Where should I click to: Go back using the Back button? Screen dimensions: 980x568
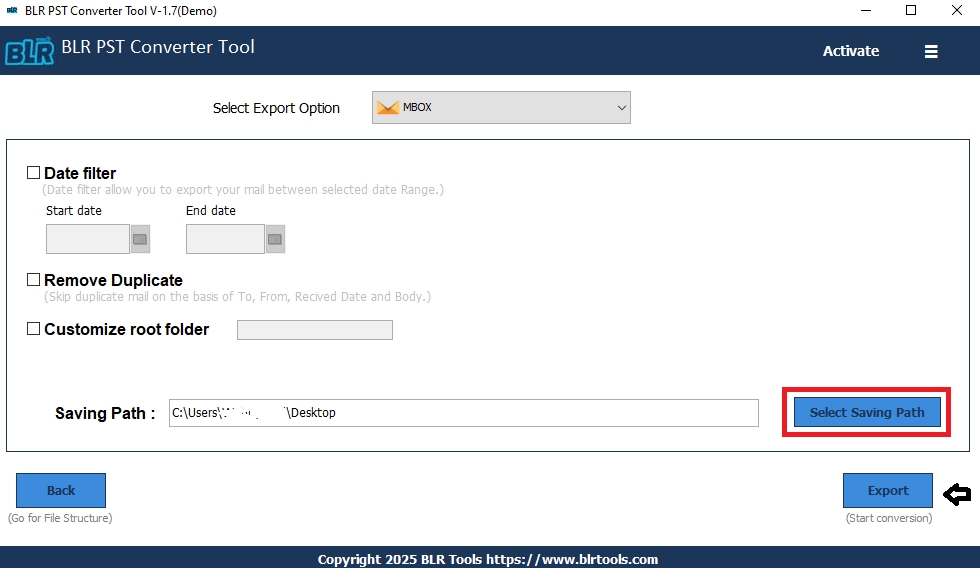61,491
